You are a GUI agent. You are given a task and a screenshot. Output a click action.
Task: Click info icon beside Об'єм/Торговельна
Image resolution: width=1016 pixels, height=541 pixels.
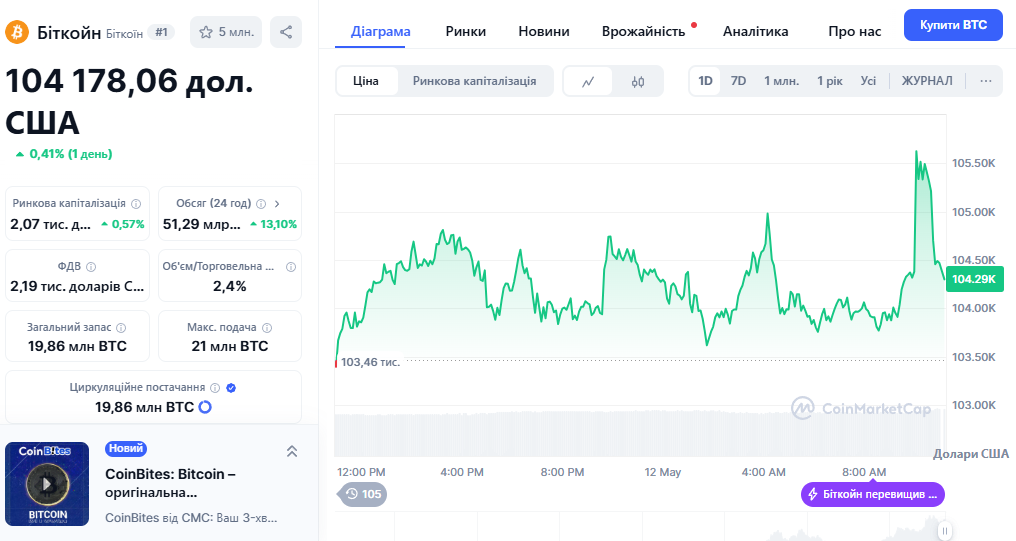[x=291, y=267]
